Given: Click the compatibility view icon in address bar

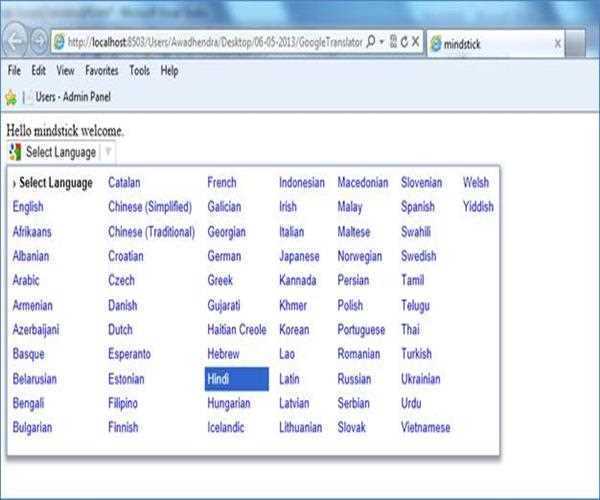Looking at the screenshot, I should point(392,42).
